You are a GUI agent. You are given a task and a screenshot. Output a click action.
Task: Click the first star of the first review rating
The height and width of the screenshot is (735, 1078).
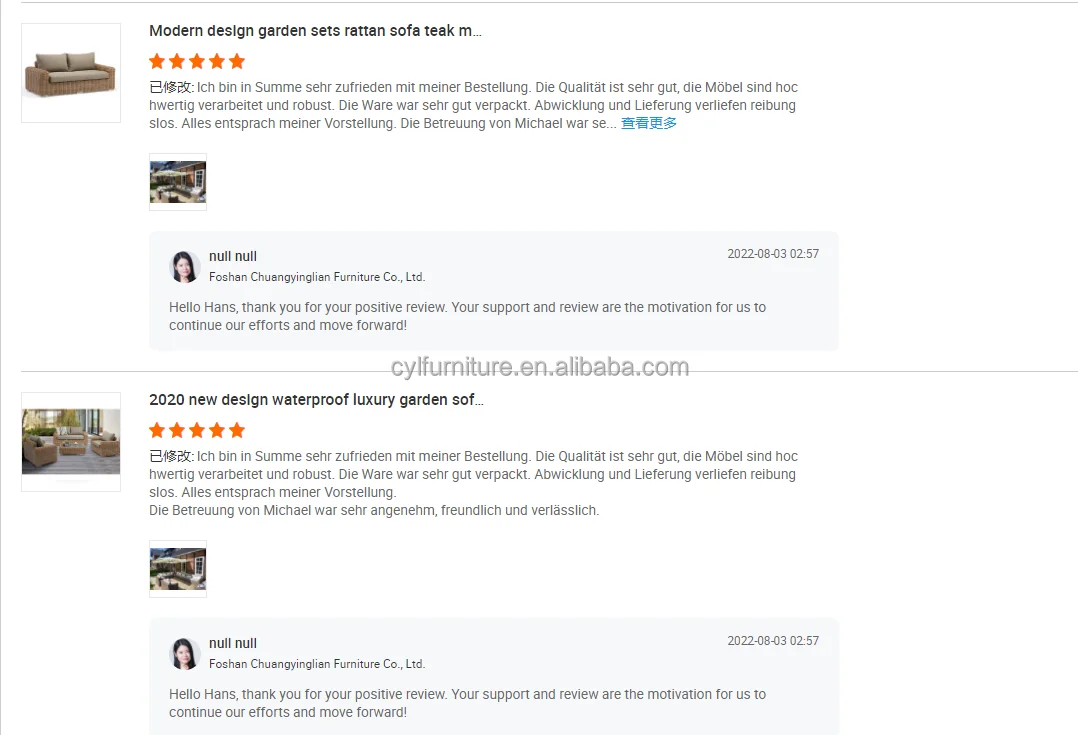[157, 61]
